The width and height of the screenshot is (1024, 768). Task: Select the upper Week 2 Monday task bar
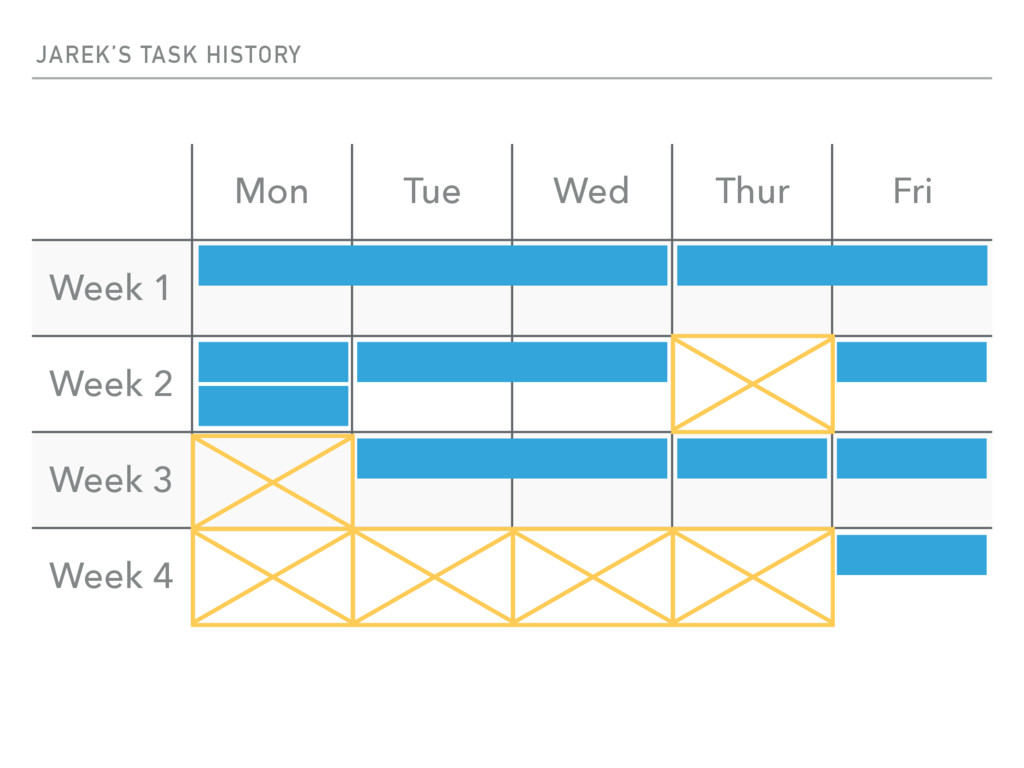click(273, 362)
